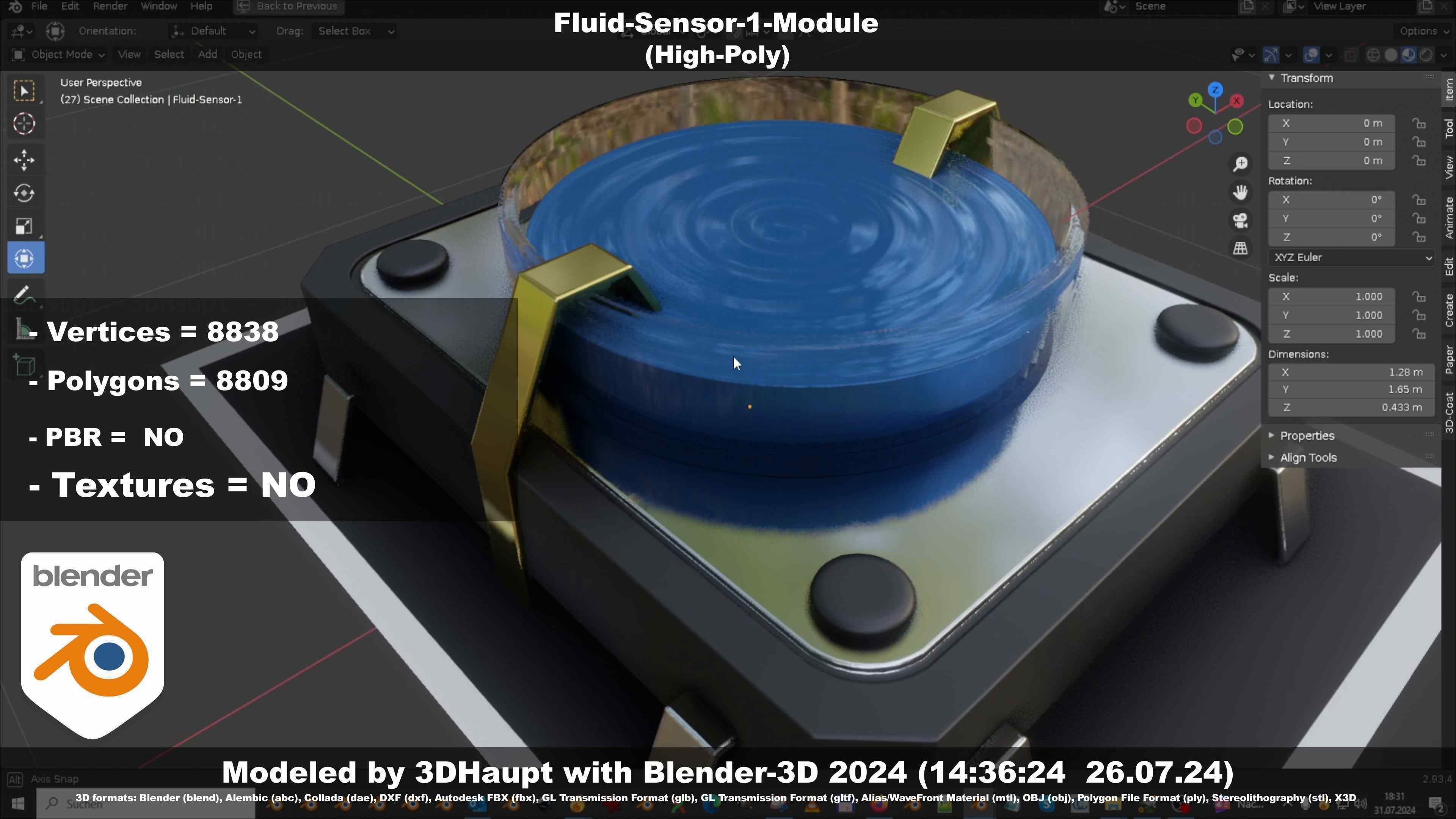
Task: Lock the Scale Y value
Action: pyautogui.click(x=1419, y=315)
